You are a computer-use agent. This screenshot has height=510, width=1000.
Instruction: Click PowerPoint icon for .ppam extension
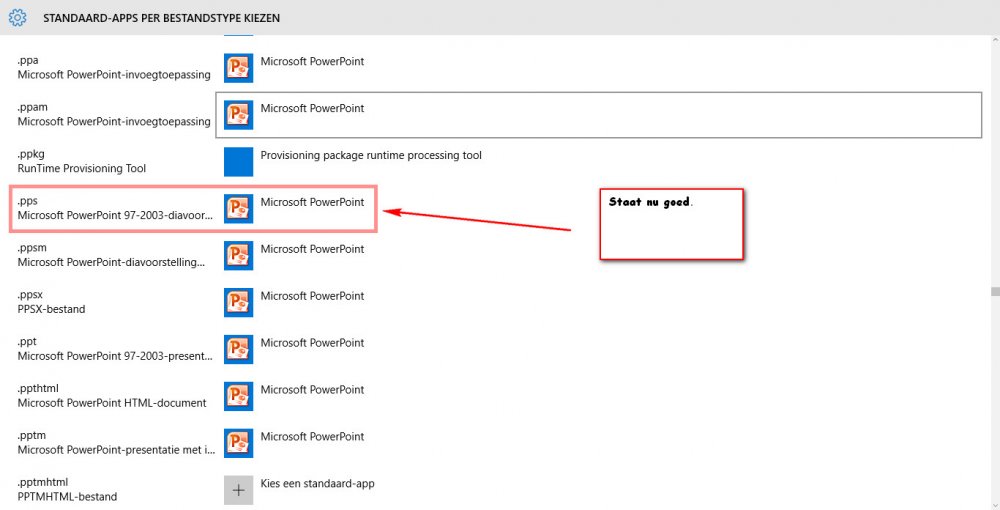(x=238, y=115)
